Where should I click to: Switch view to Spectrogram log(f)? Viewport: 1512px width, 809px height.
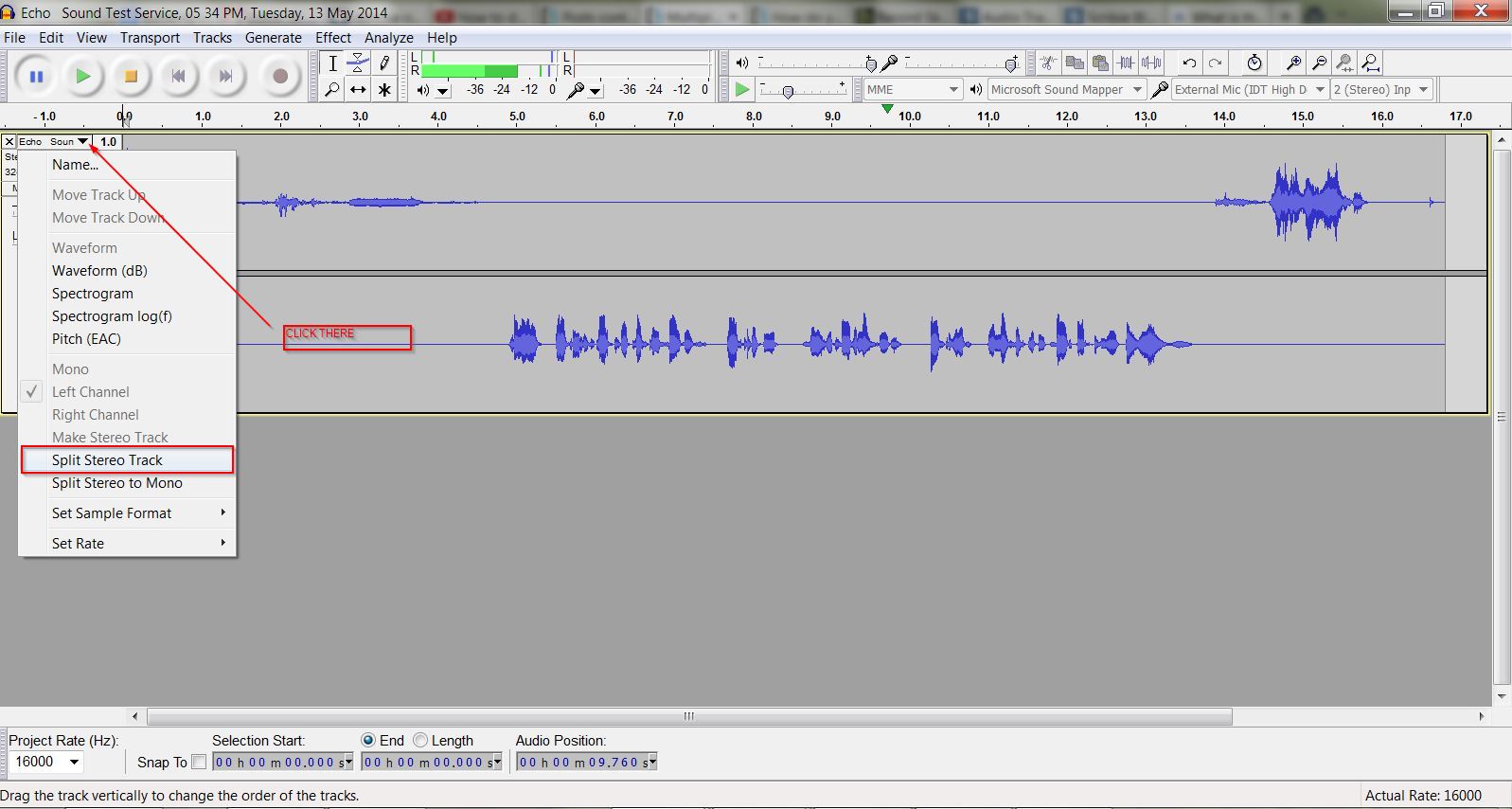click(x=127, y=315)
